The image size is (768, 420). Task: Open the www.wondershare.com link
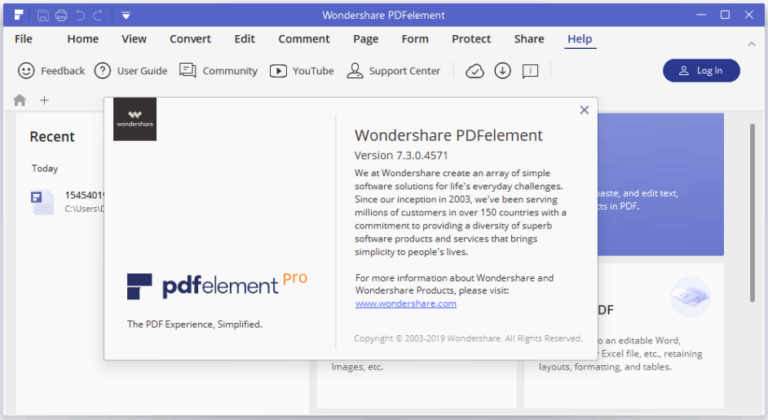click(x=406, y=304)
